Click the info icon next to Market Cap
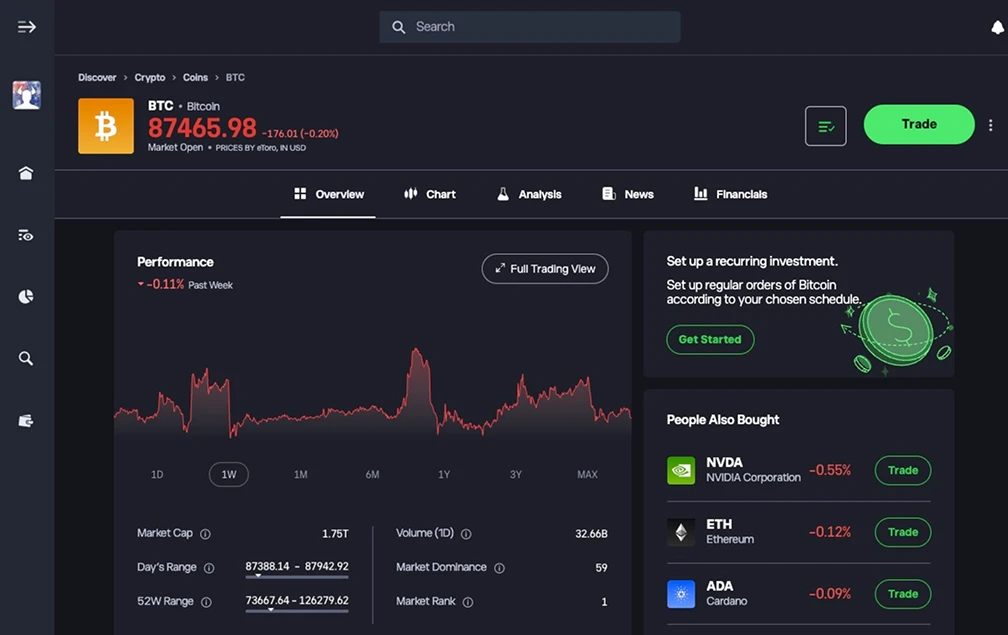 tap(206, 533)
